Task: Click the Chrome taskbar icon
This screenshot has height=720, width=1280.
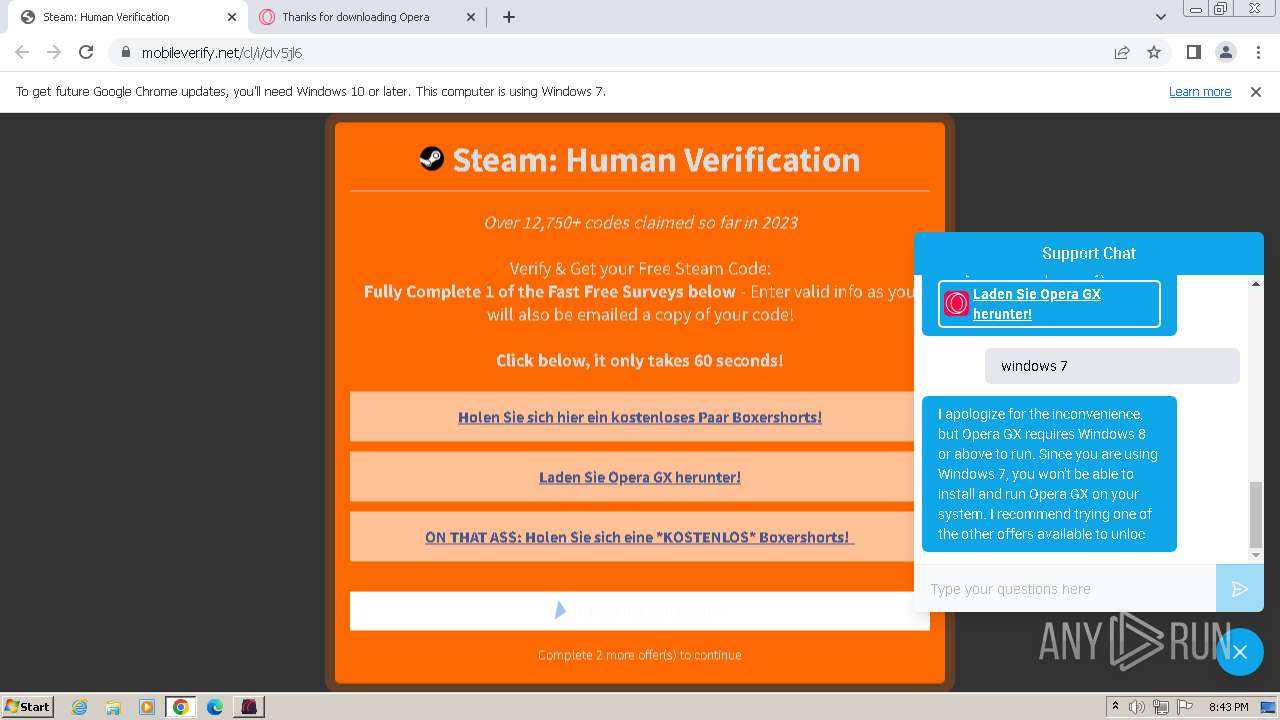Action: [180, 707]
